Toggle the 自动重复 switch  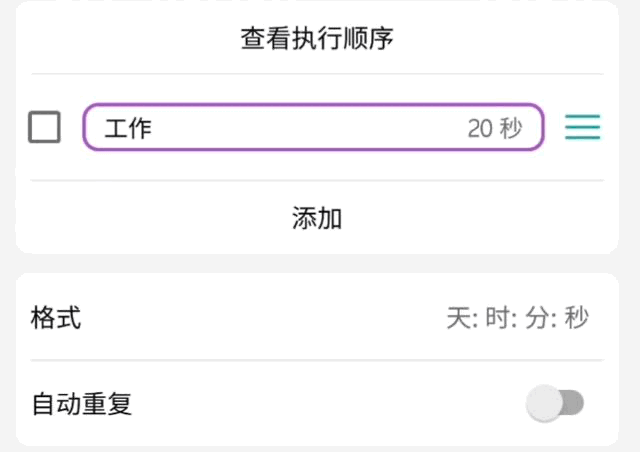(x=555, y=404)
